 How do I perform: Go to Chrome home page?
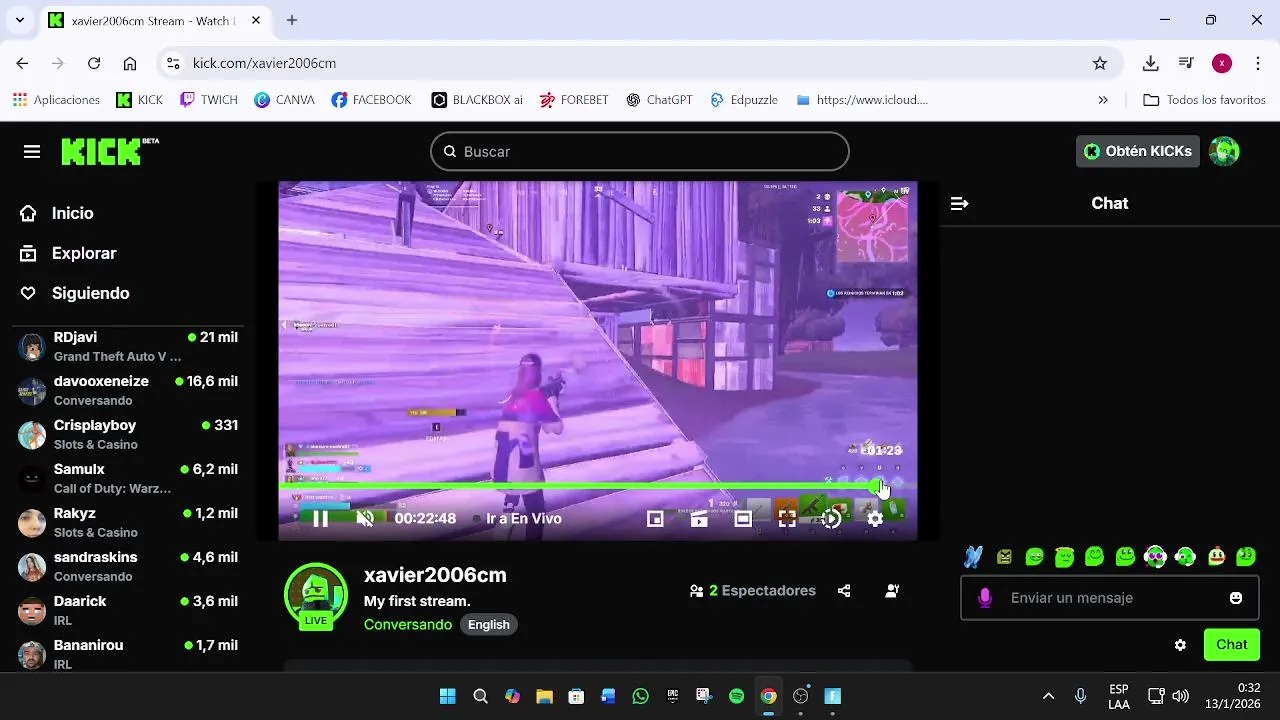(130, 63)
